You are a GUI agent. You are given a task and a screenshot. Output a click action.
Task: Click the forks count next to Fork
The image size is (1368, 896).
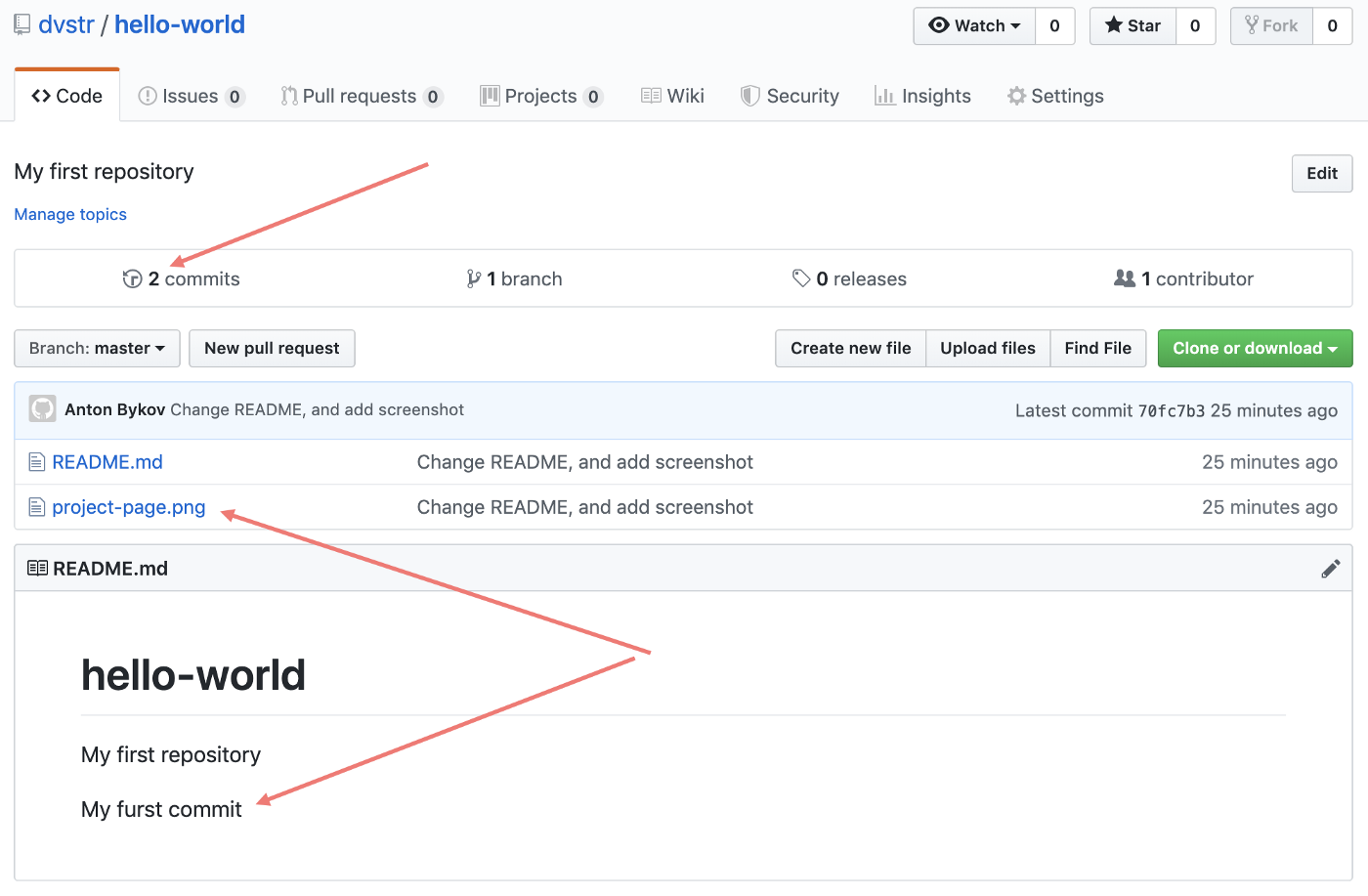click(1333, 26)
